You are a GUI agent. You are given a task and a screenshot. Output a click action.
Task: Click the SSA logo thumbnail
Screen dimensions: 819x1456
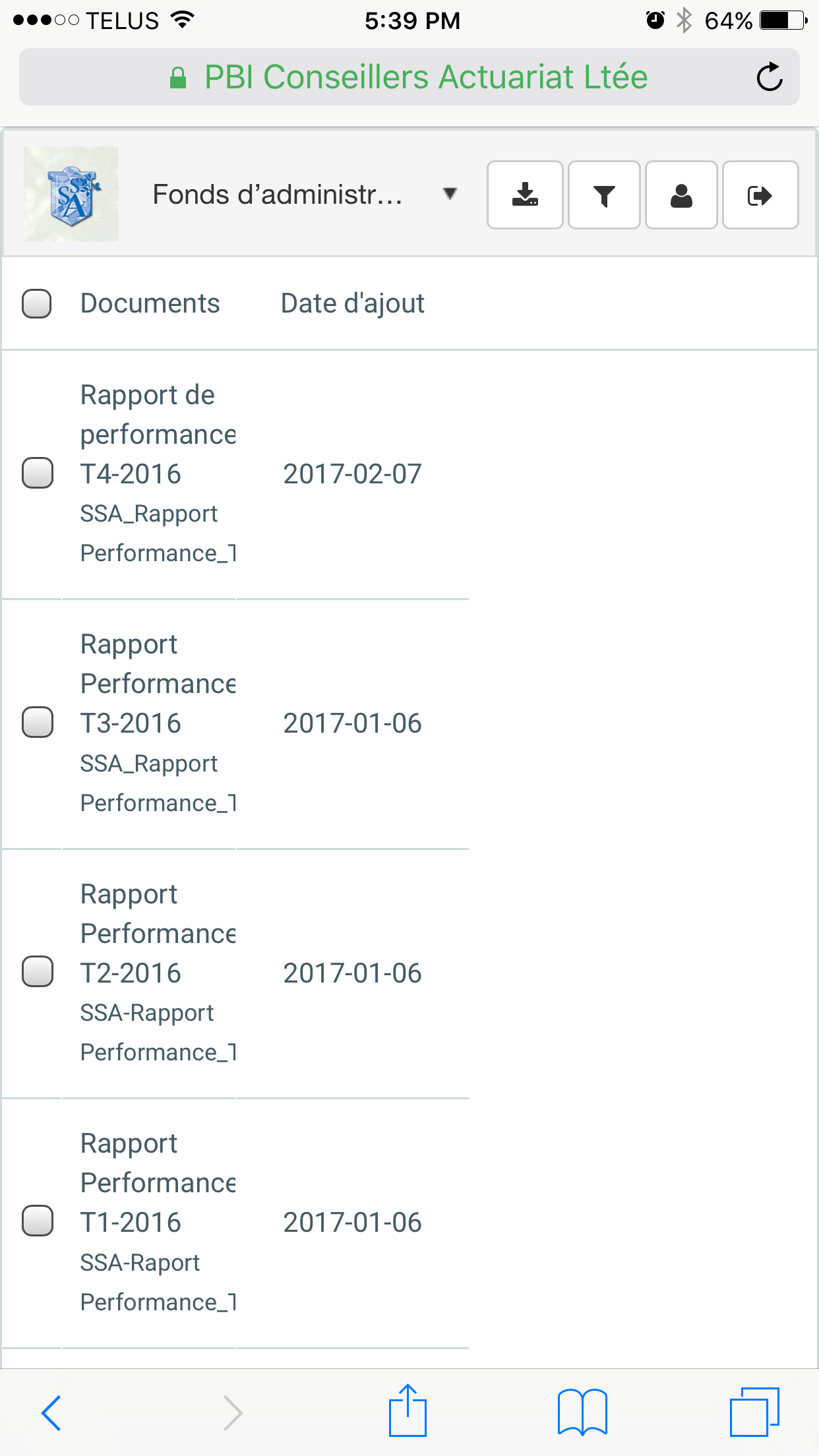point(71,194)
